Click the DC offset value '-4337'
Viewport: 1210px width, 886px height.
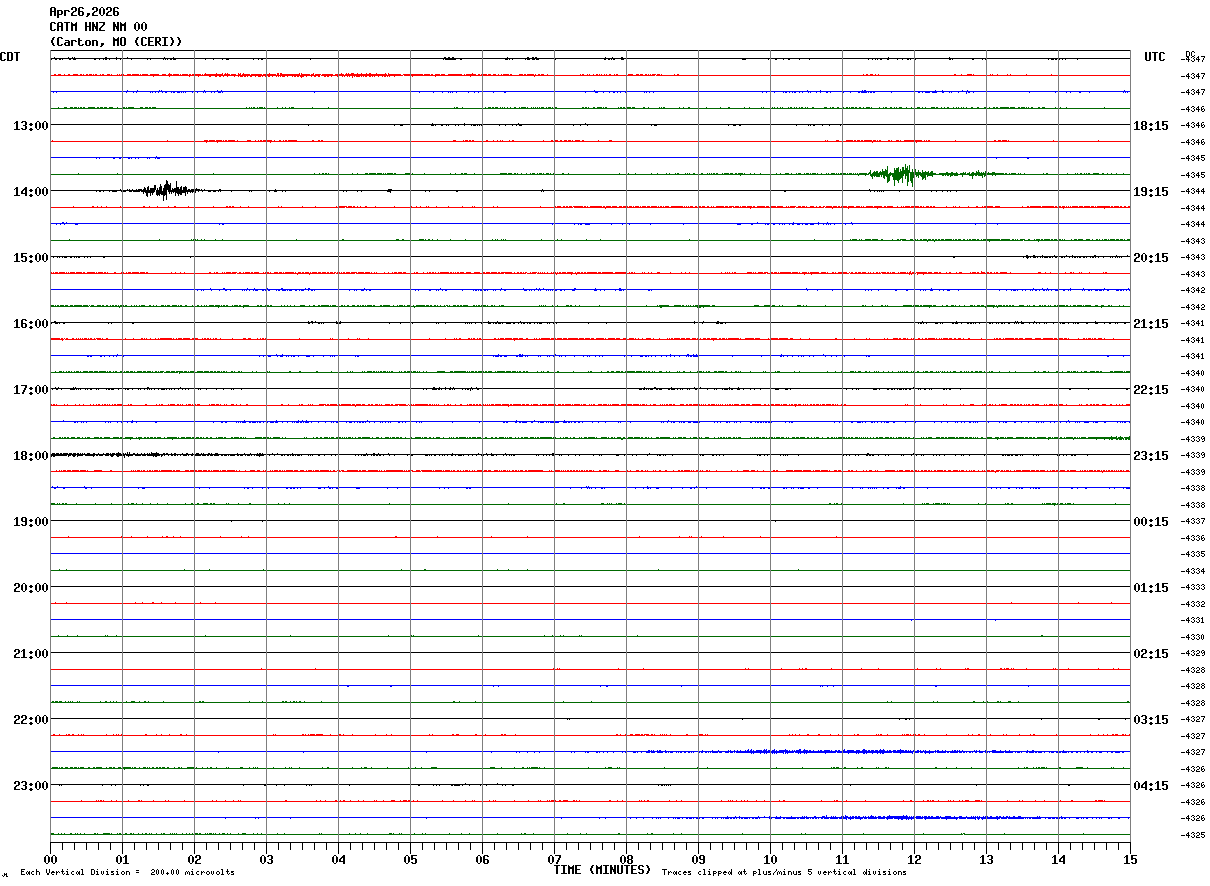(1193, 521)
